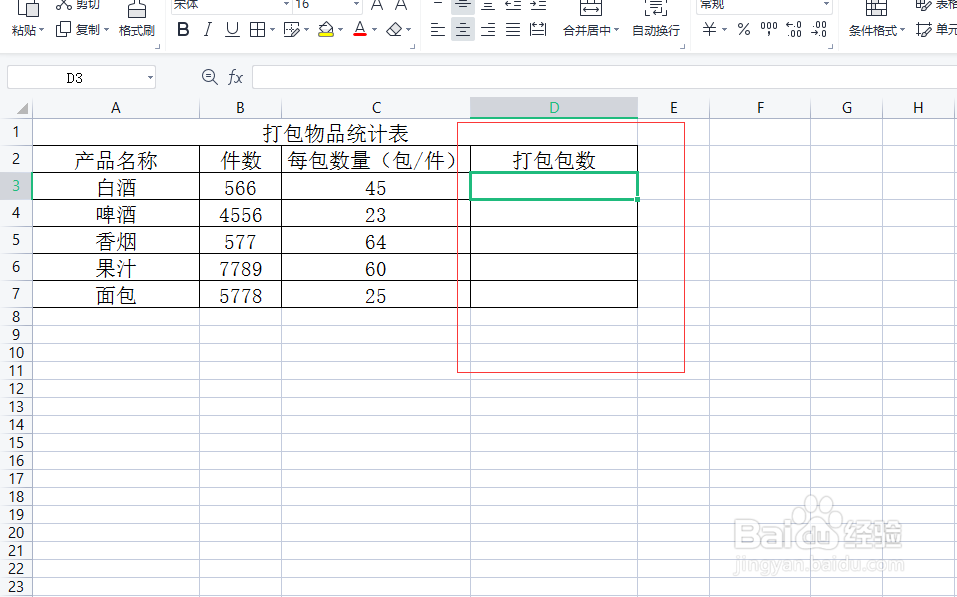Enable wrap text (自动换行)
Image resolution: width=957 pixels, height=597 pixels.
click(x=655, y=30)
